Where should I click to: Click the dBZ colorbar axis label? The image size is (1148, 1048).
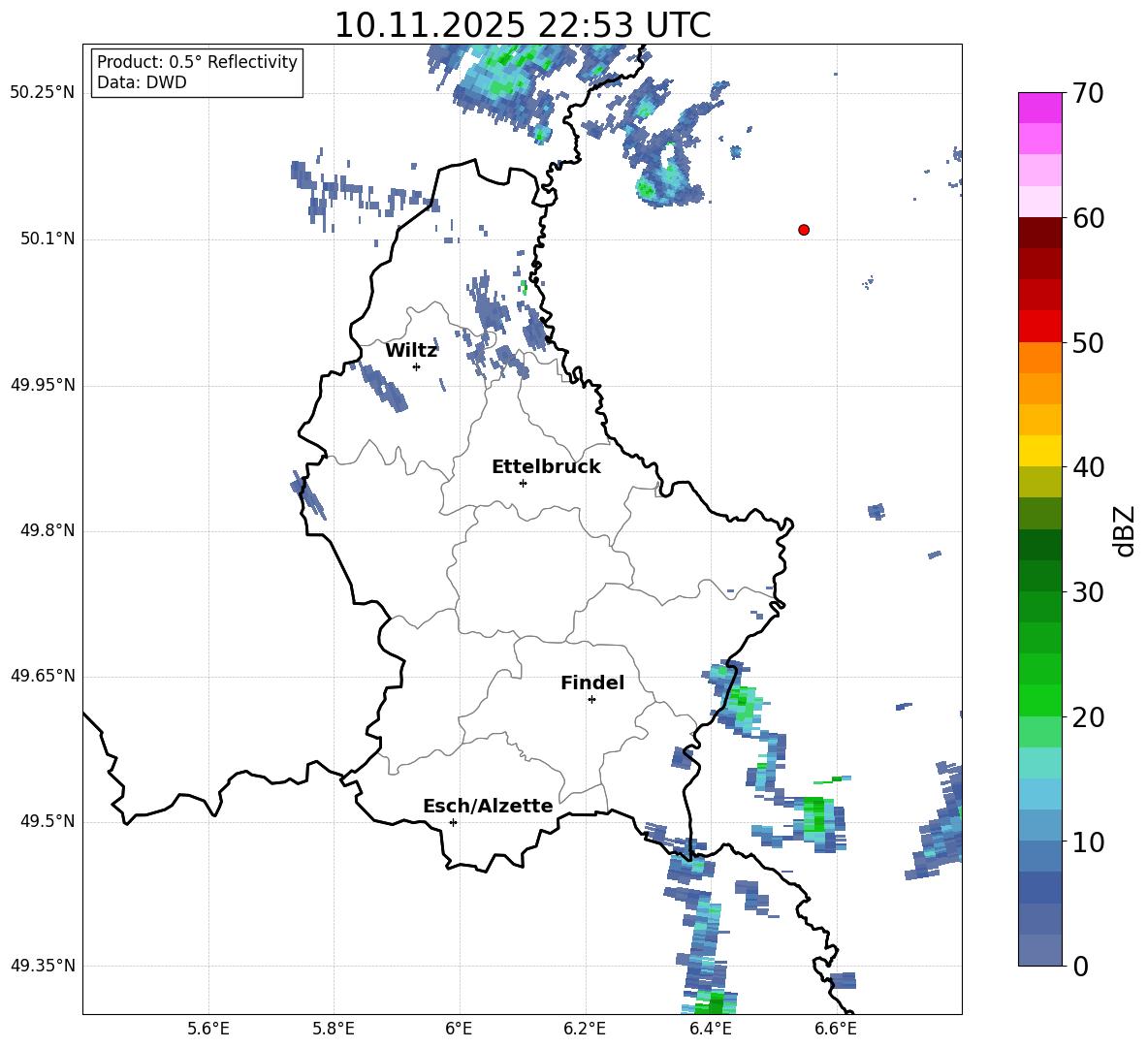pos(1124,530)
